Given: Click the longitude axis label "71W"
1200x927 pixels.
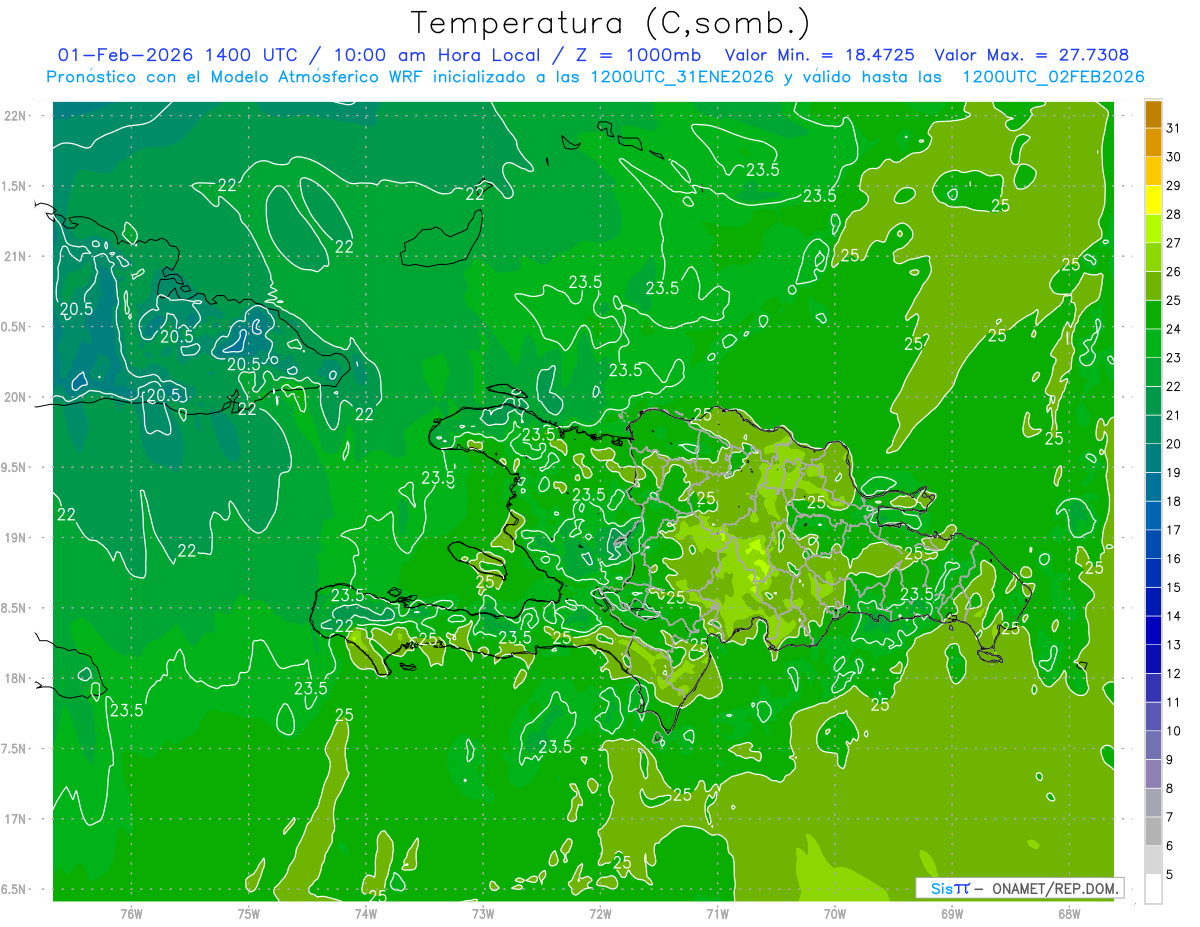Looking at the screenshot, I should [717, 913].
